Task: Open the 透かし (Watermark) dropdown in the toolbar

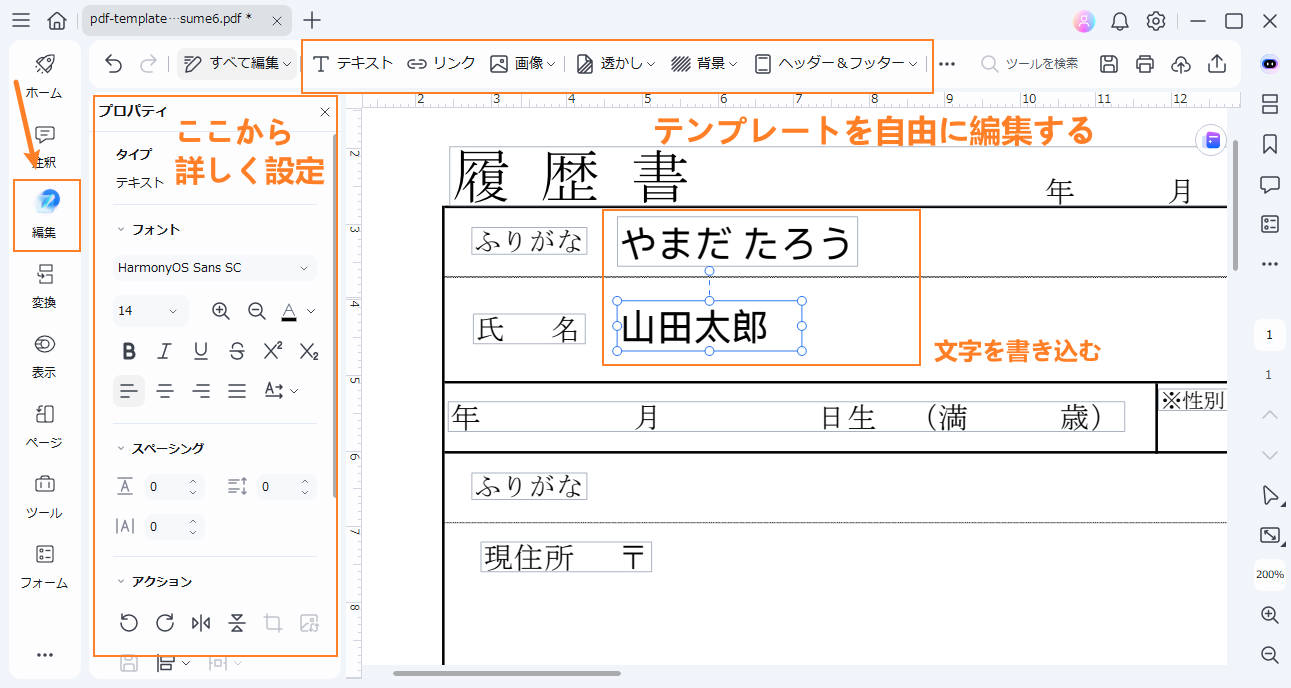Action: (x=615, y=62)
